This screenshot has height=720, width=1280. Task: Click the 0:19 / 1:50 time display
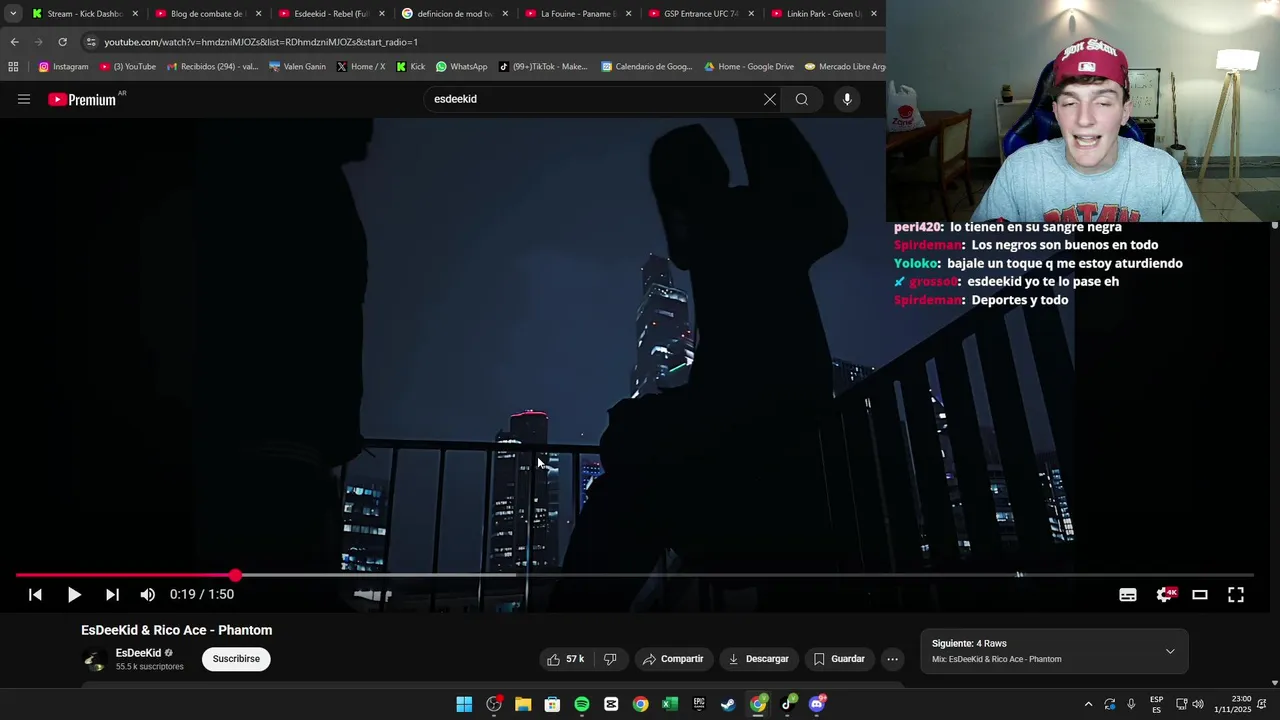pos(202,594)
